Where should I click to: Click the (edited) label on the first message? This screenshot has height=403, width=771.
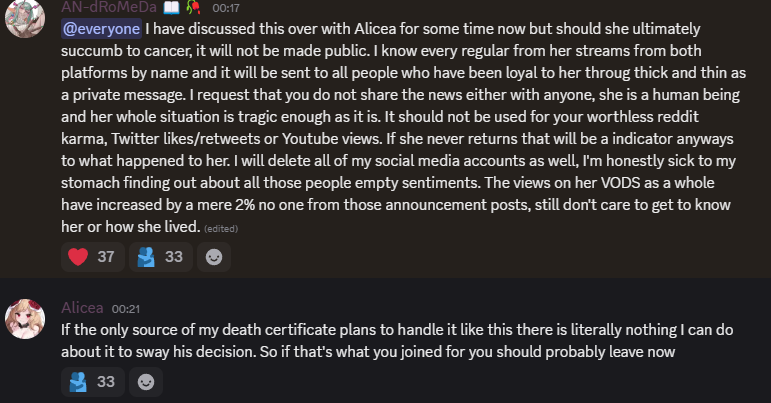coord(221,228)
